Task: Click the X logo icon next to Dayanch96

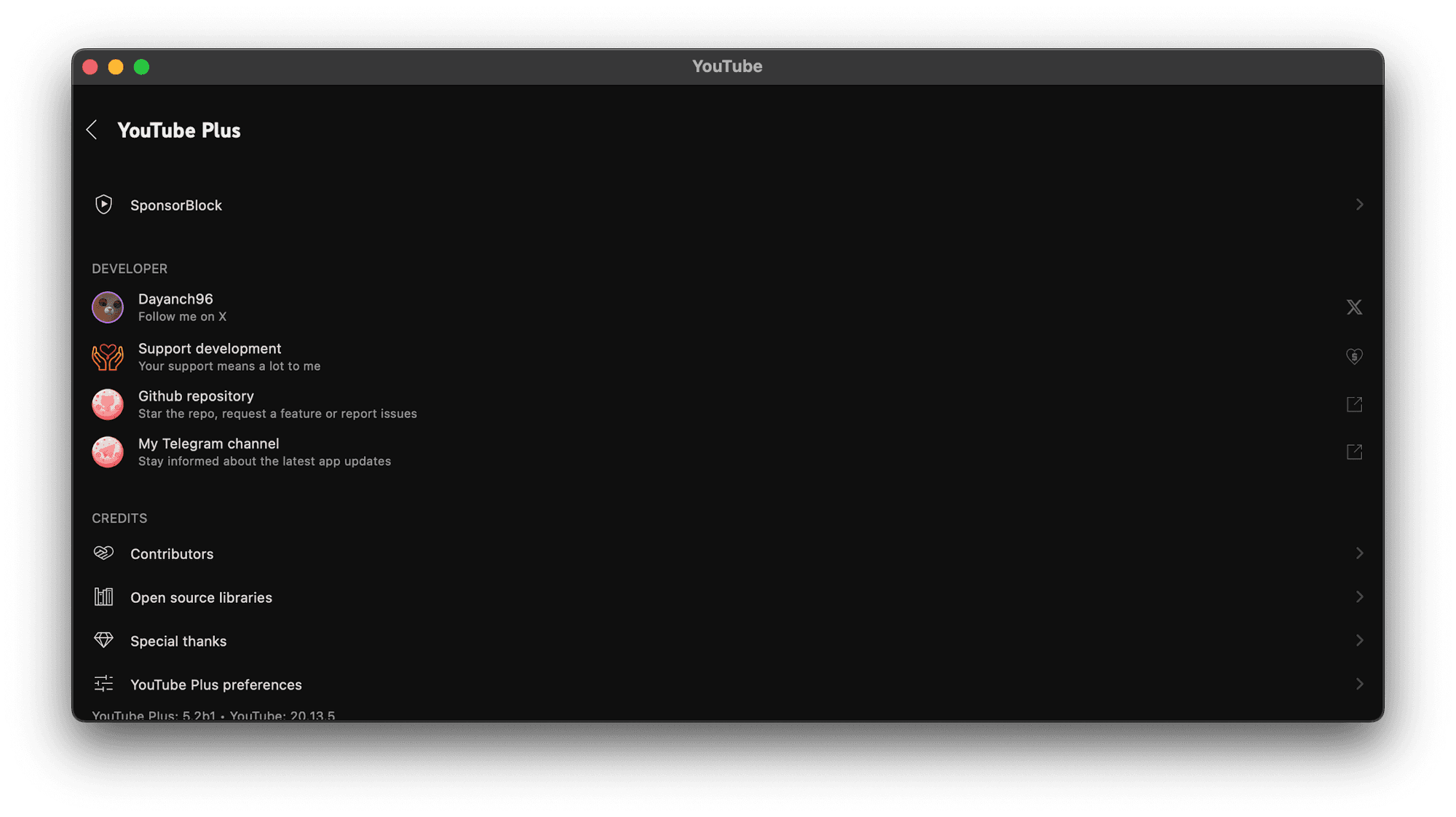Action: pyautogui.click(x=1354, y=307)
